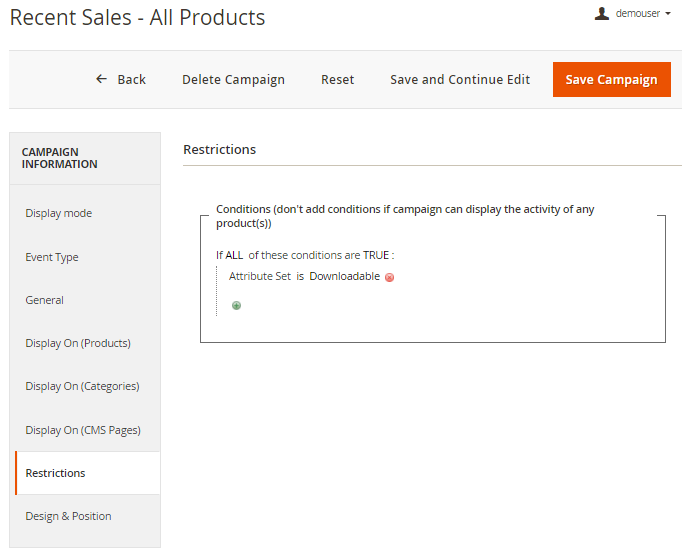Open Display On (Products) section

tap(78, 343)
